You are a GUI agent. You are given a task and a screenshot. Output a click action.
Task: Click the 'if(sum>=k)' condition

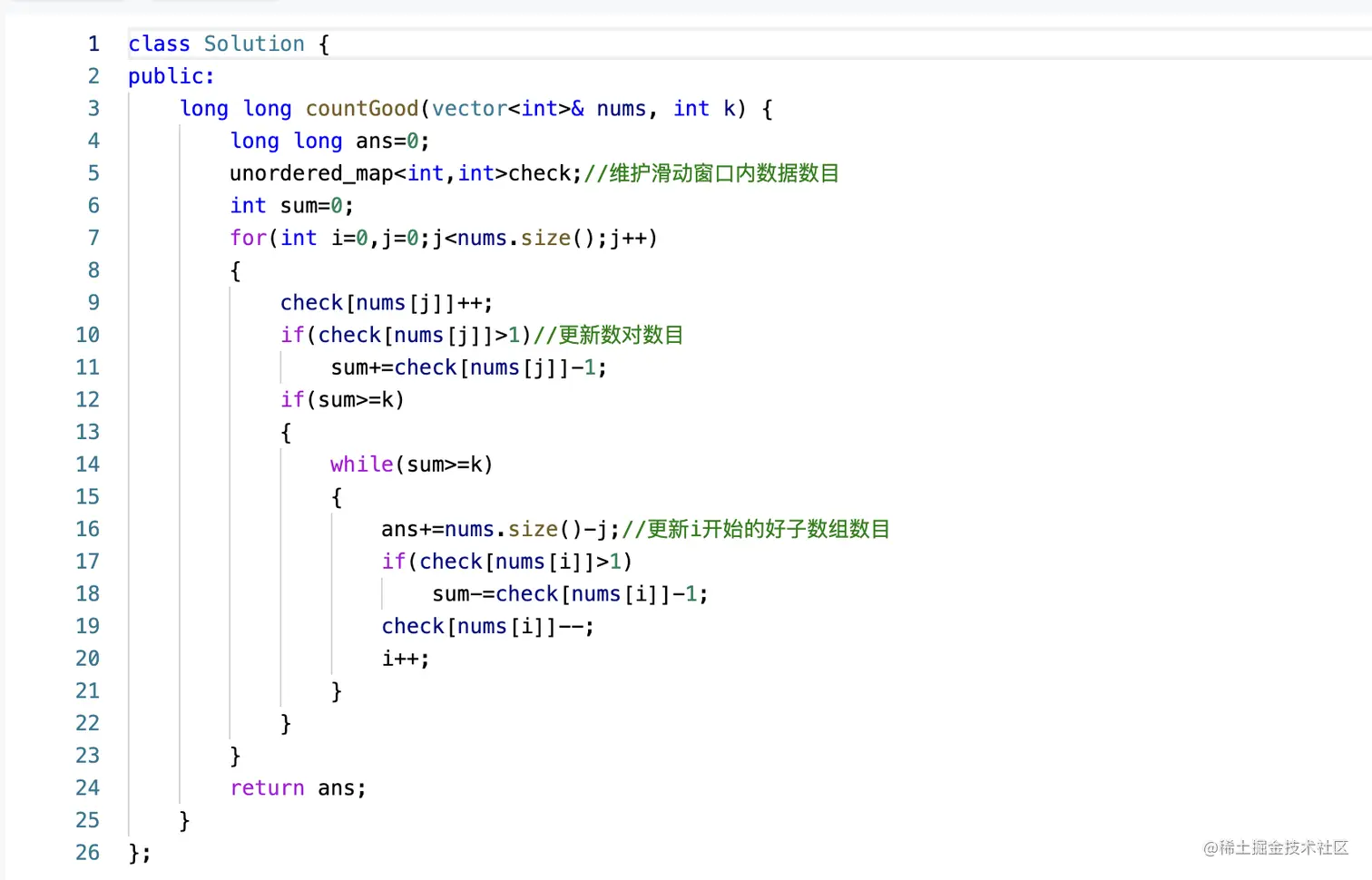click(342, 400)
